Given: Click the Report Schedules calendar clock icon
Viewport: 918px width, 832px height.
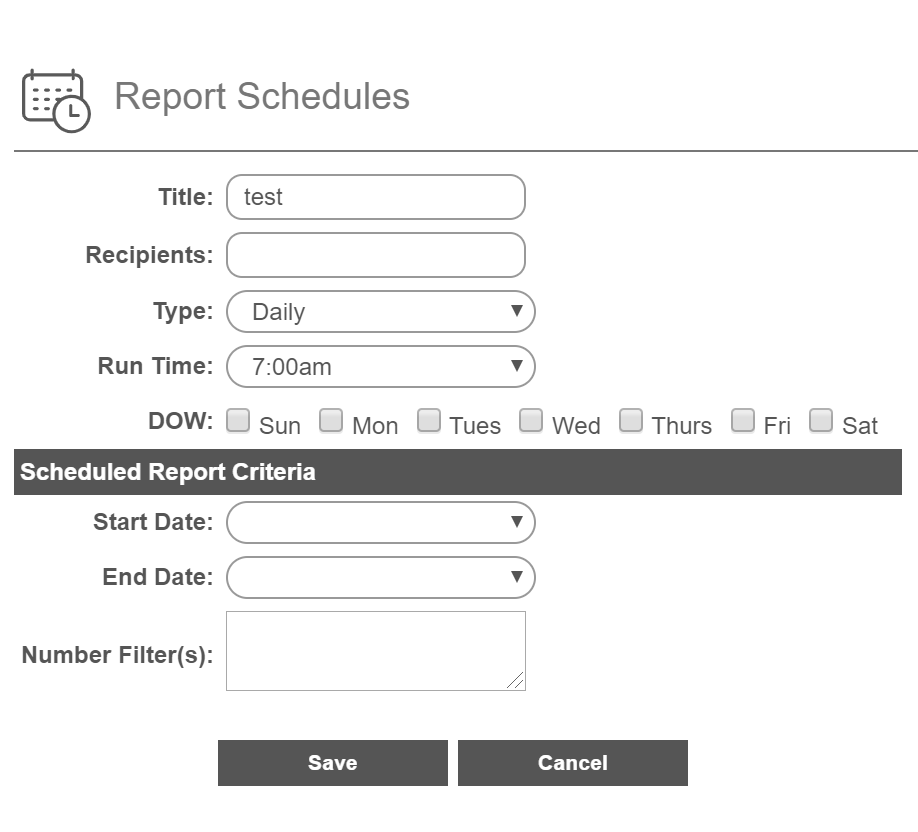Looking at the screenshot, I should pyautogui.click(x=56, y=101).
